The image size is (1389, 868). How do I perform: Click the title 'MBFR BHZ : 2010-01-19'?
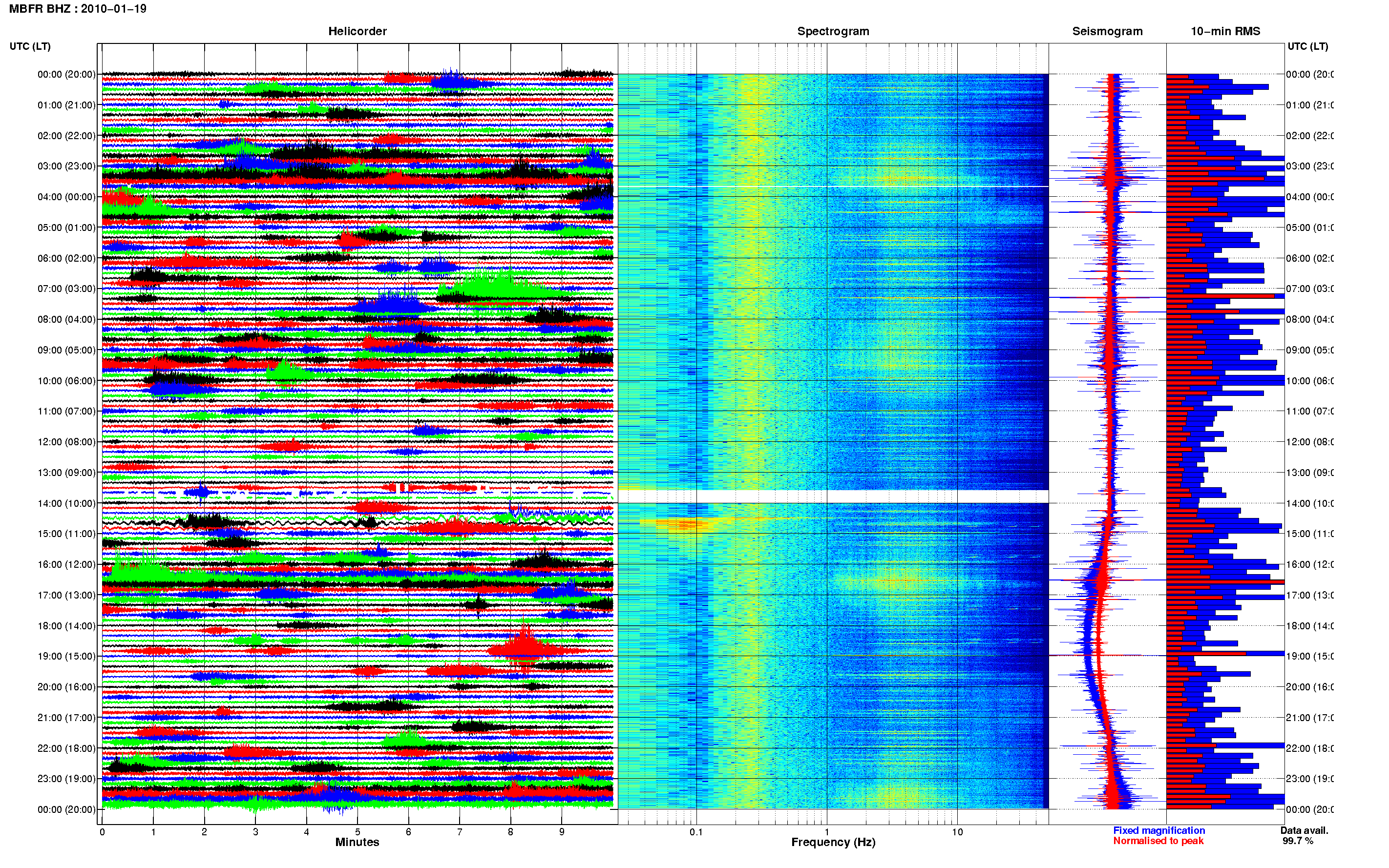(78, 9)
